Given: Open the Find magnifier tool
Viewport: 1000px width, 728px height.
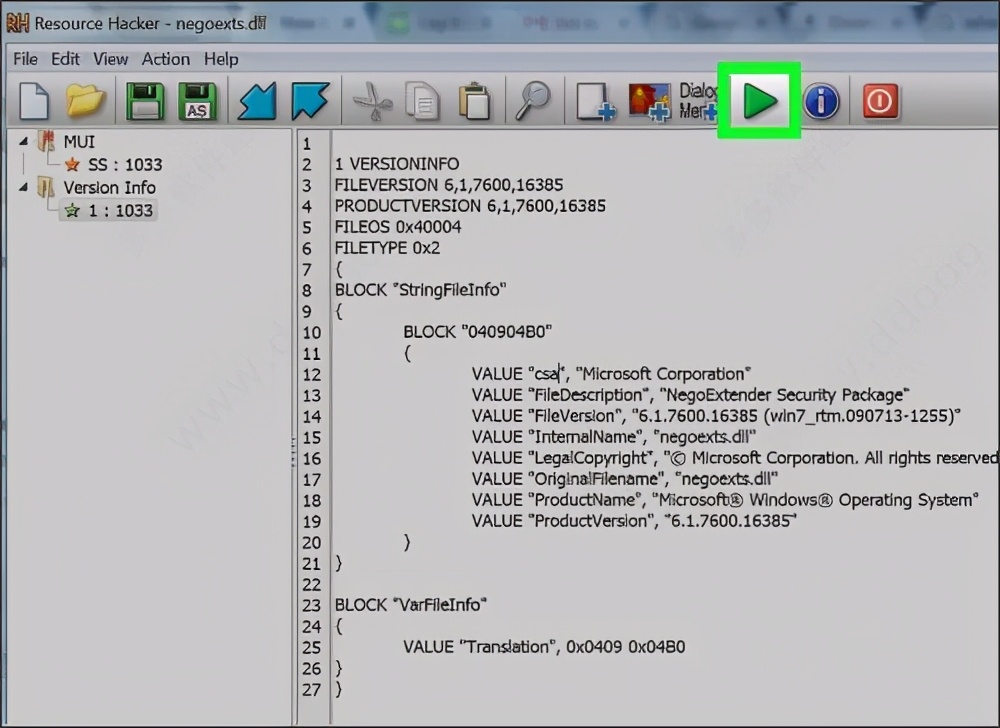Looking at the screenshot, I should point(533,100).
